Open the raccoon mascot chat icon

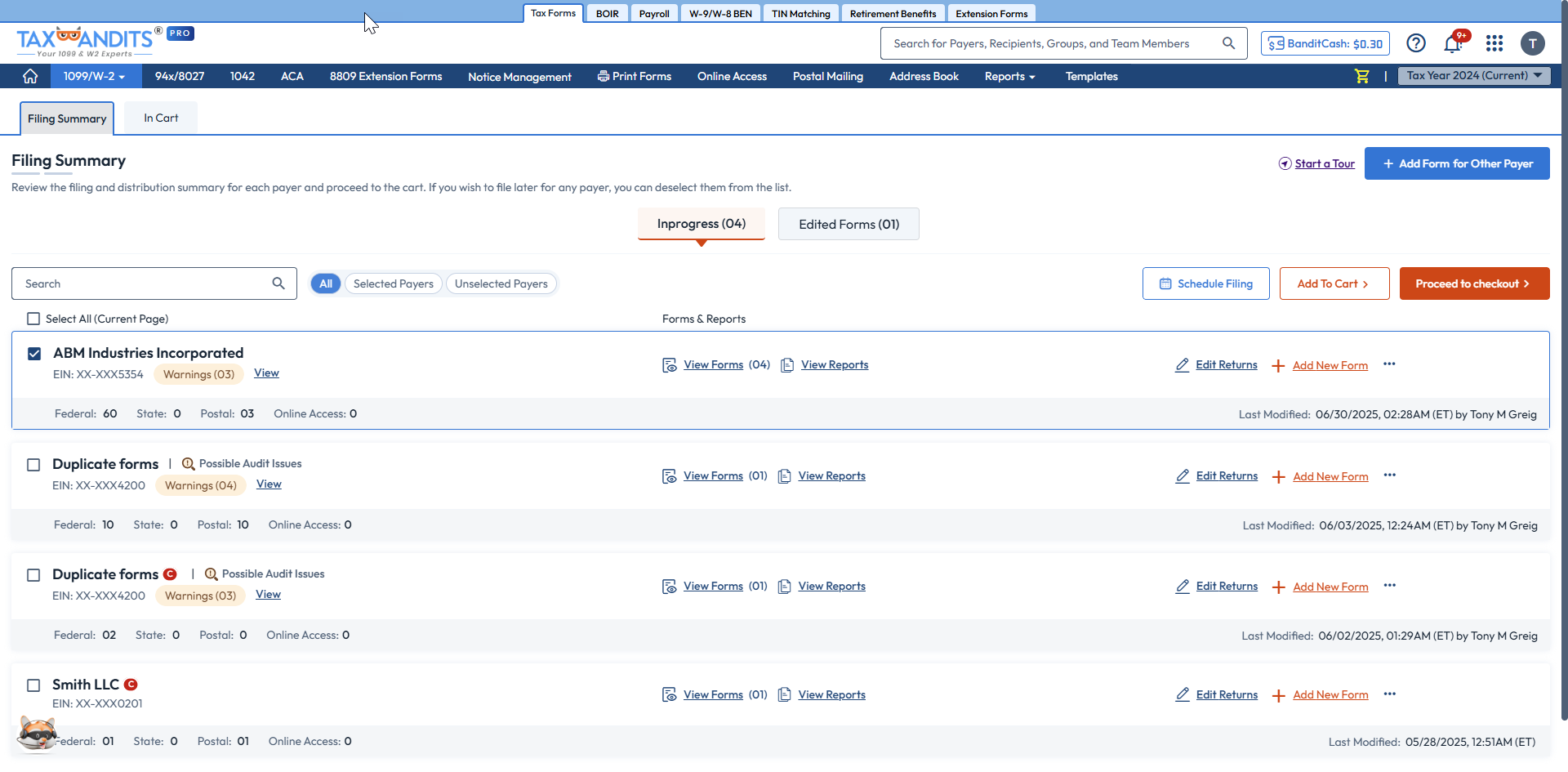[38, 734]
